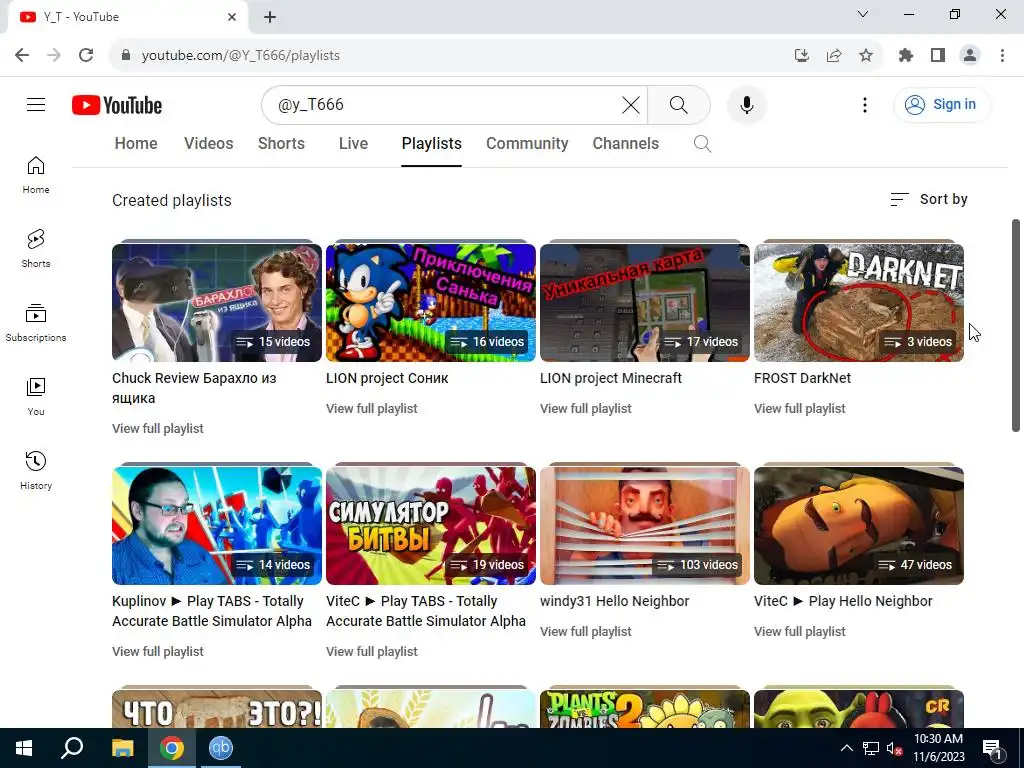Open Chuck Review playlist thumbnail
This screenshot has width=1024, height=768.
click(x=217, y=302)
